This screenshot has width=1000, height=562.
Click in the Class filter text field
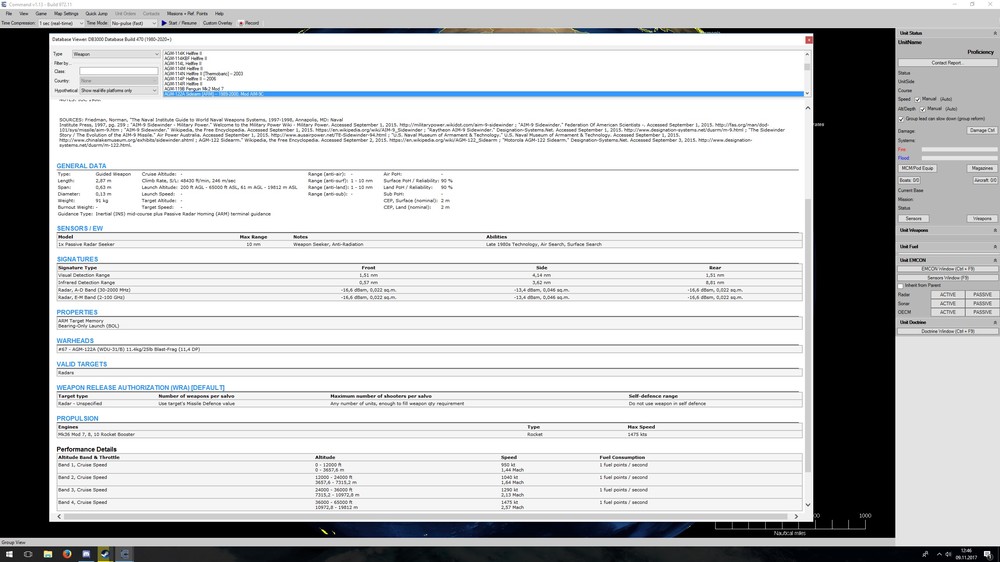[119, 72]
